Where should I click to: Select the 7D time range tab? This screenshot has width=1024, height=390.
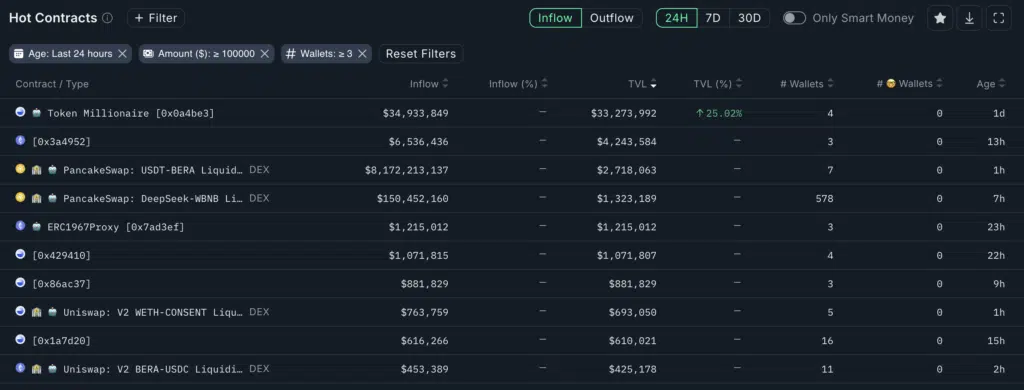(712, 18)
